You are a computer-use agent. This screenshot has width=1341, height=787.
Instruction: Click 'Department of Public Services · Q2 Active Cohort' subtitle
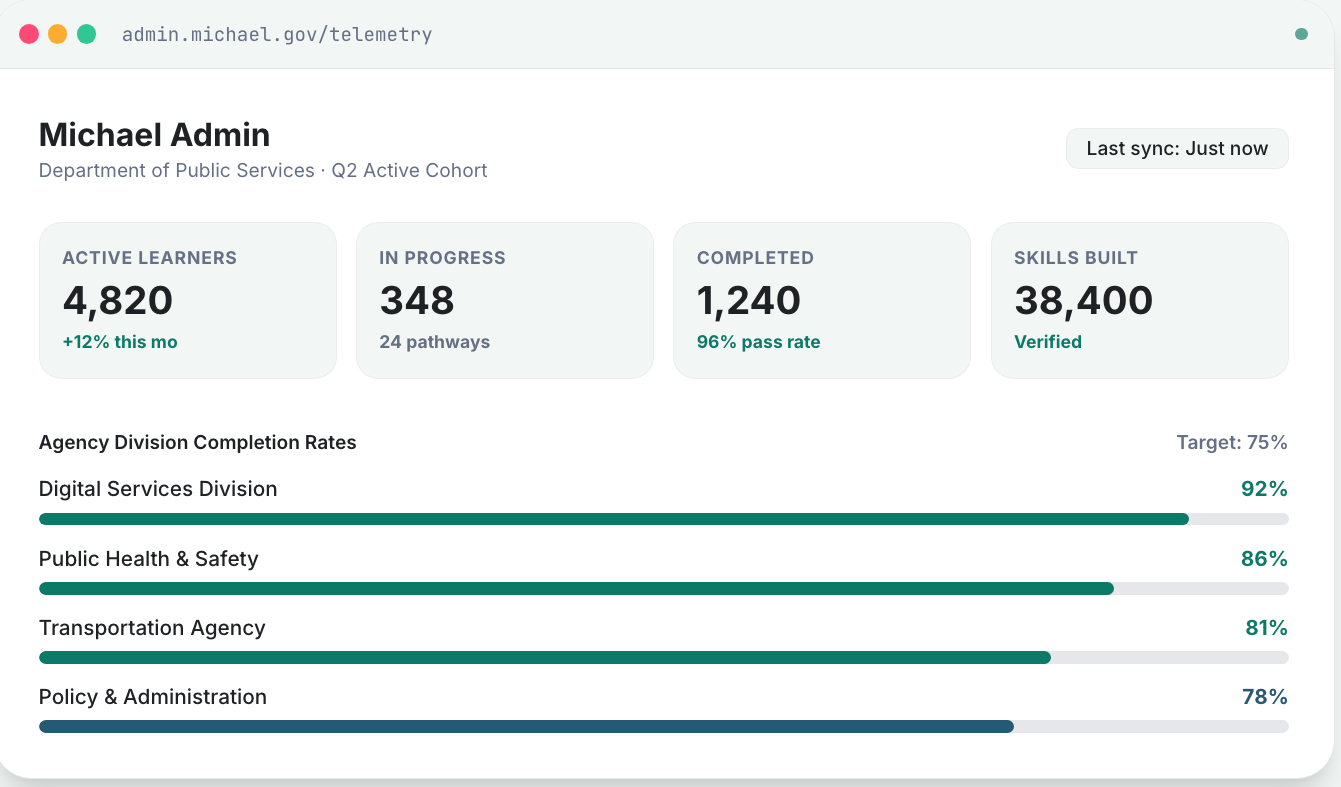pyautogui.click(x=263, y=170)
